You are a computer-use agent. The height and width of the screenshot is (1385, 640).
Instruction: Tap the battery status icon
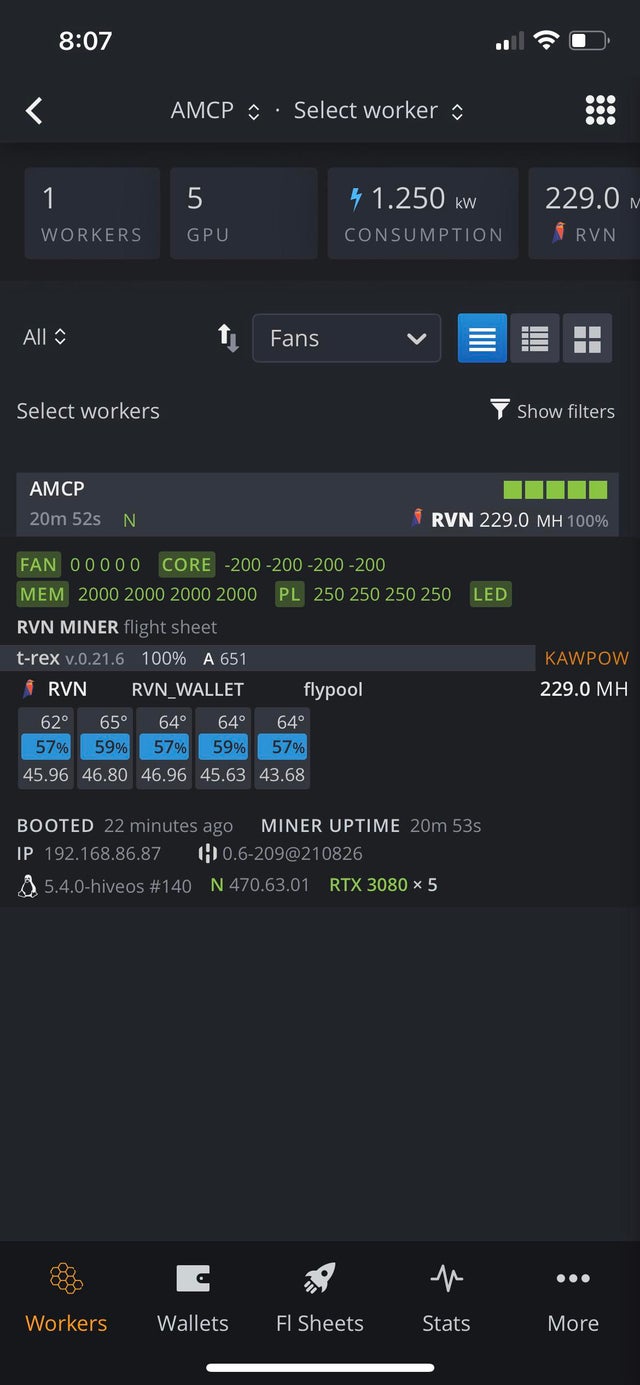[588, 41]
